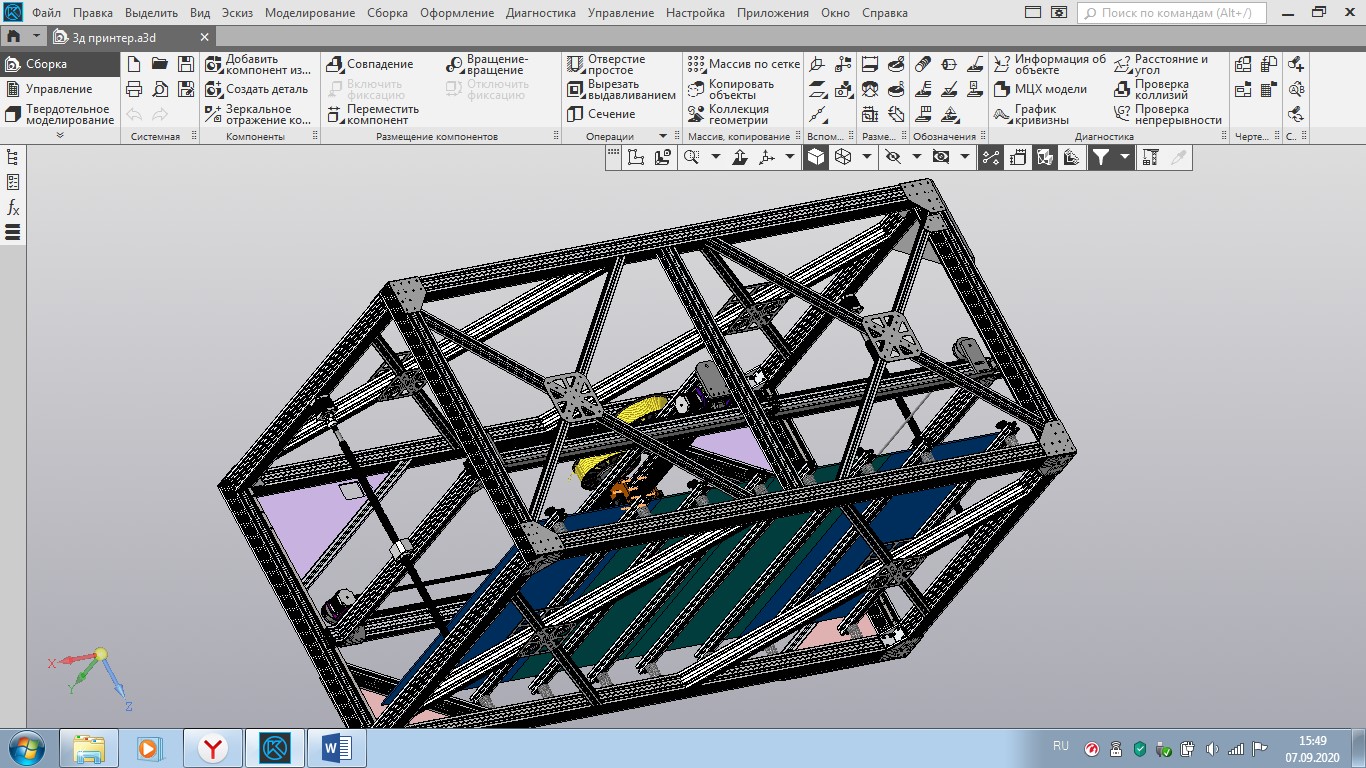
Task: Open dropdown next to the home icon
Action: coord(37,36)
